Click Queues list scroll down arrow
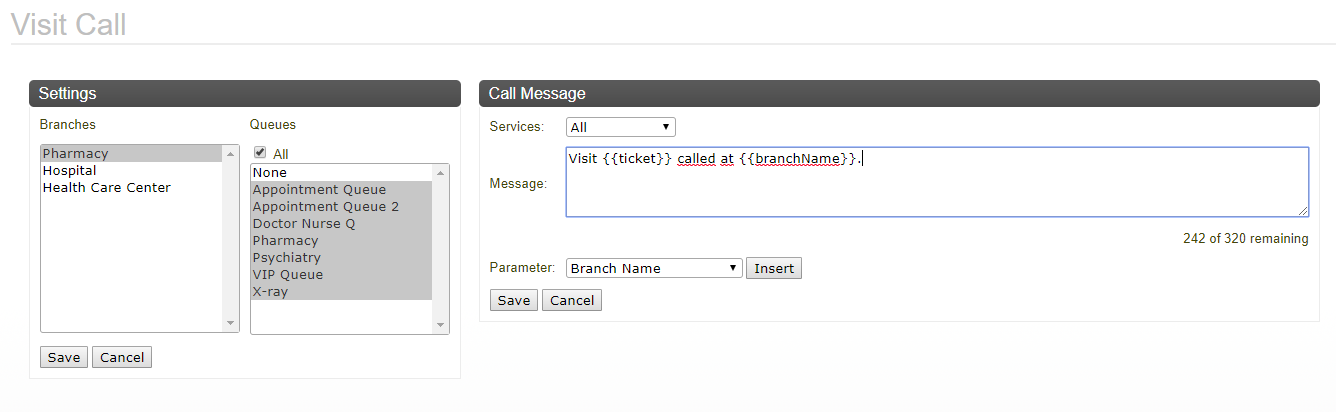 pyautogui.click(x=441, y=324)
